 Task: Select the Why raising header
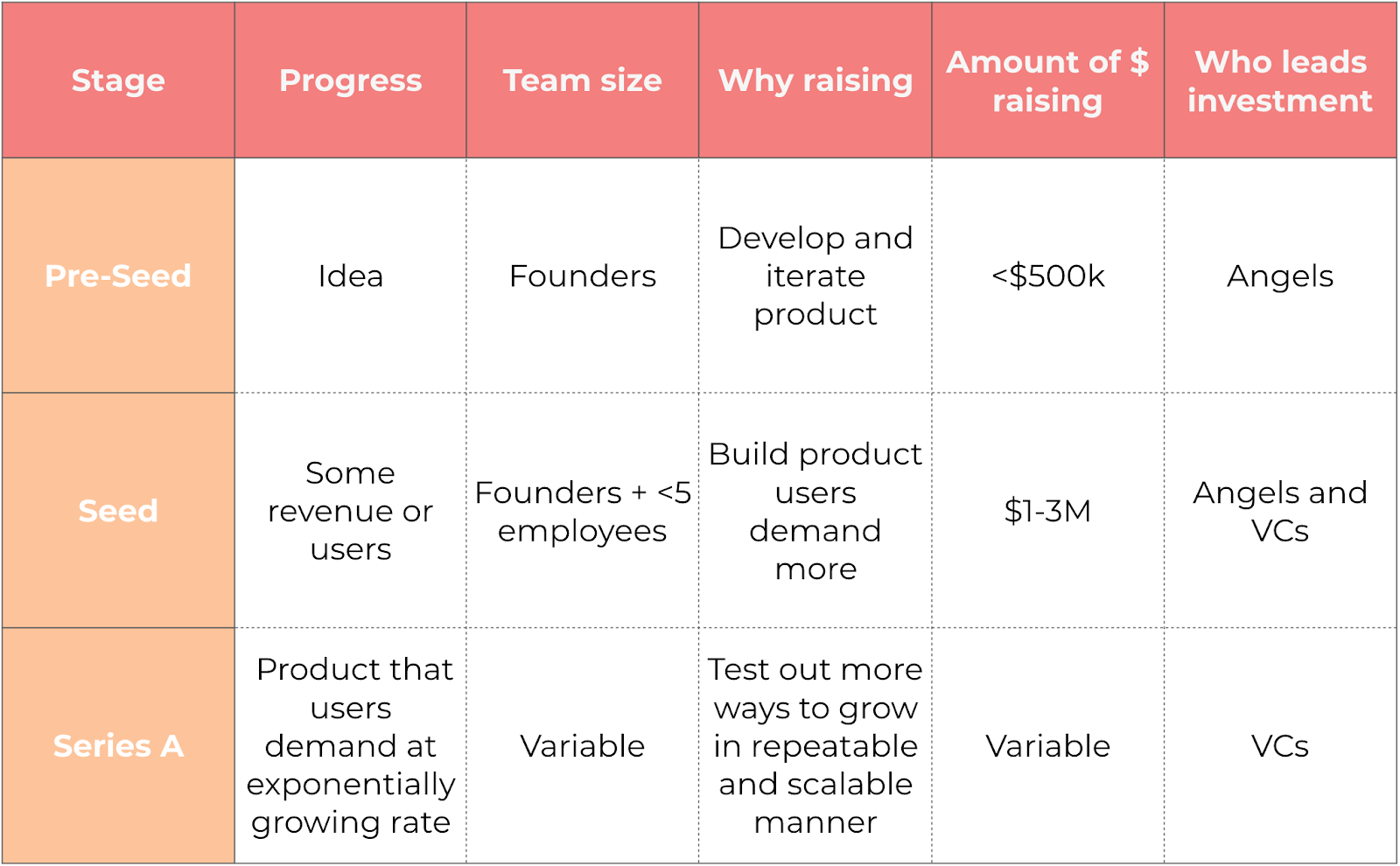point(815,80)
